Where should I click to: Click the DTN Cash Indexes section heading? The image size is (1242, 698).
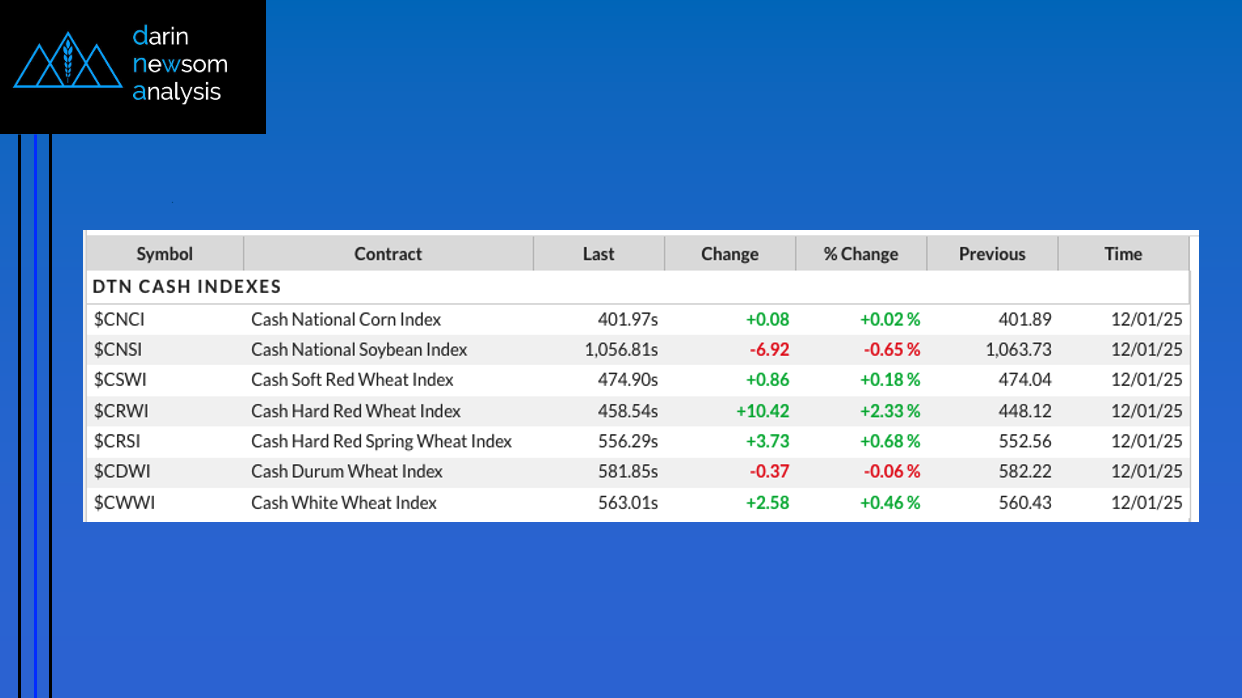tap(187, 286)
